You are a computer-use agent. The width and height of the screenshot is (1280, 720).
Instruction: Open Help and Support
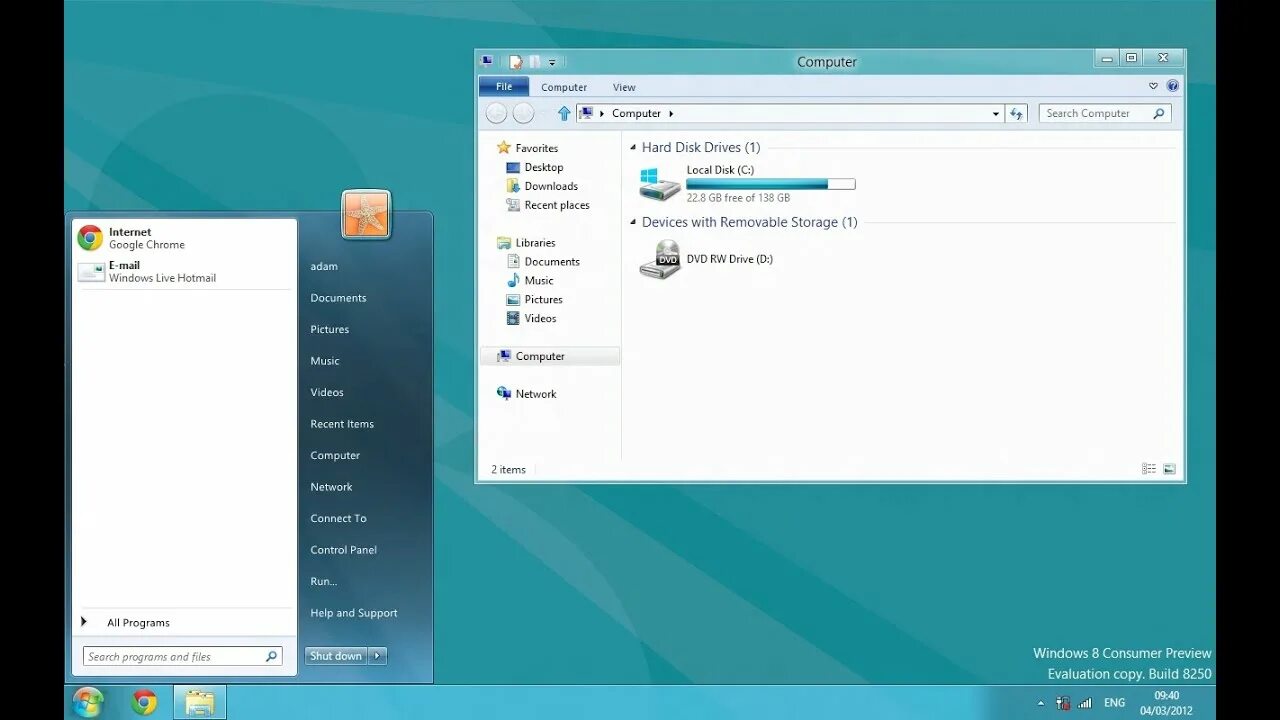tap(354, 613)
